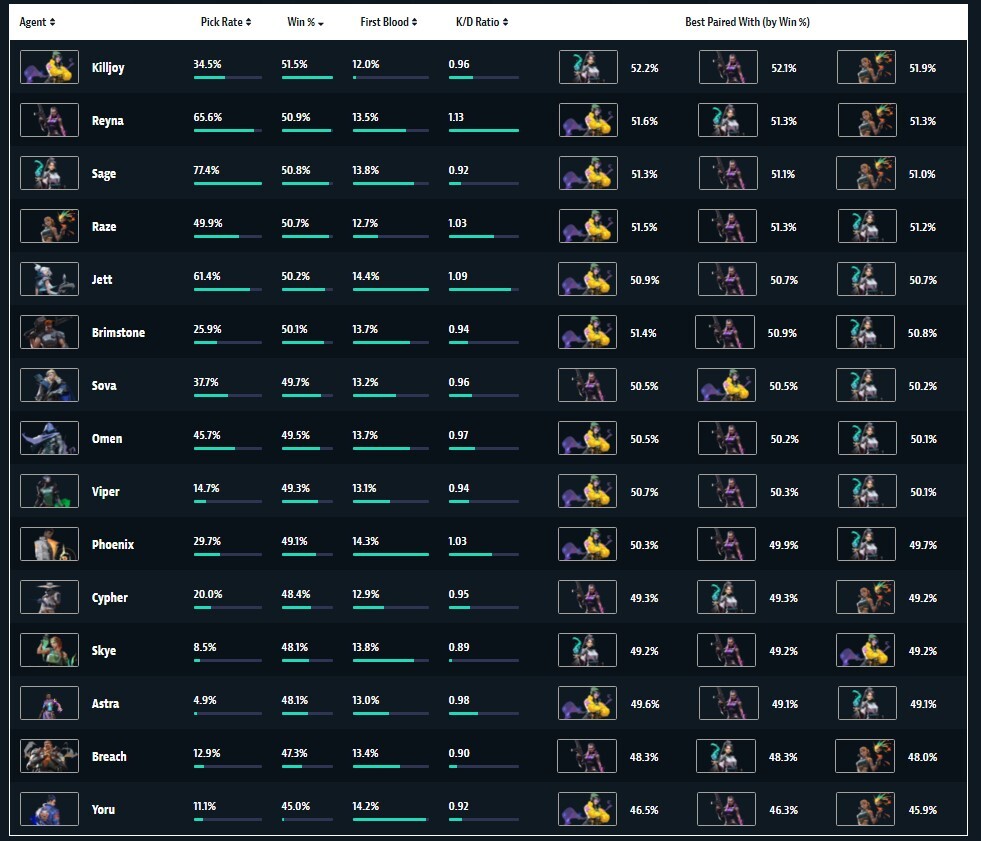
Task: Sort by K/D Ratio column header
Action: (x=482, y=22)
